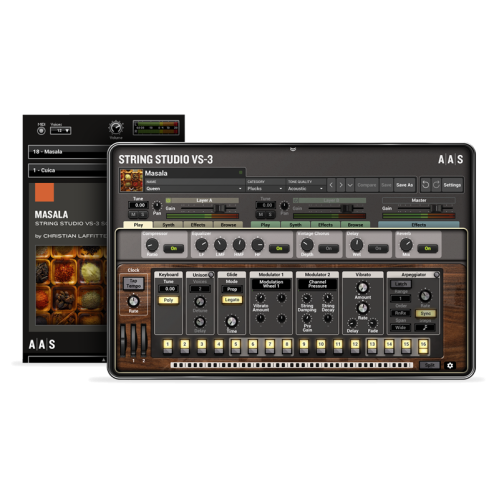Click the Layer A Pan knob
This screenshot has width=499, height=500.
[x=157, y=205]
